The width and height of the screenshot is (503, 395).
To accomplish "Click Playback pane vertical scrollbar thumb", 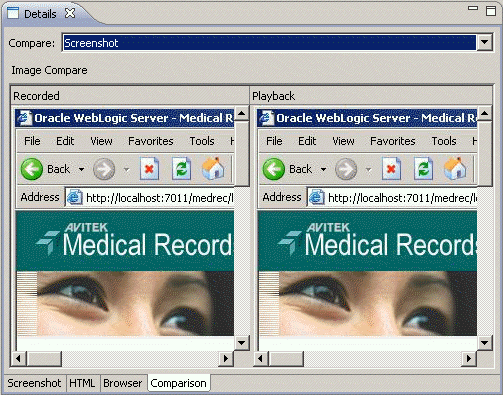I will pos(485,153).
